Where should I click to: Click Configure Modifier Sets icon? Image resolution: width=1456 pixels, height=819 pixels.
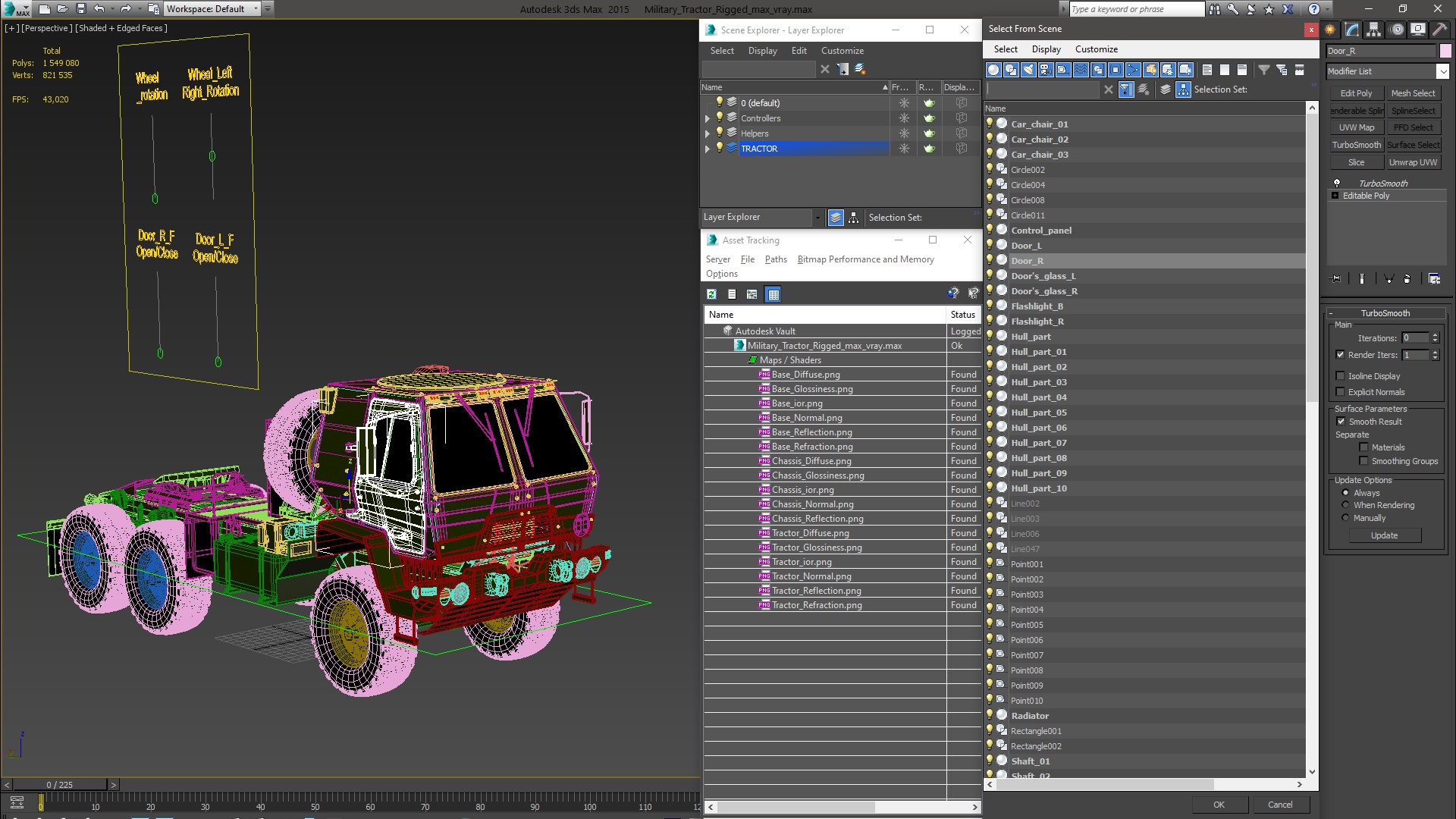1434,279
